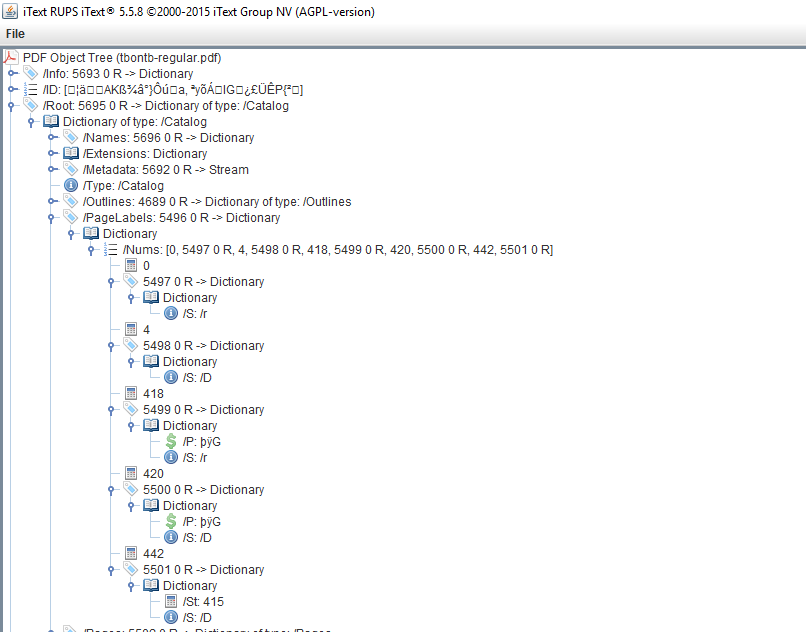Screen dimensions: 806x632
Task: Select the PDF Object Tree (tbontb-regular.pdf) root label
Action: point(122,58)
